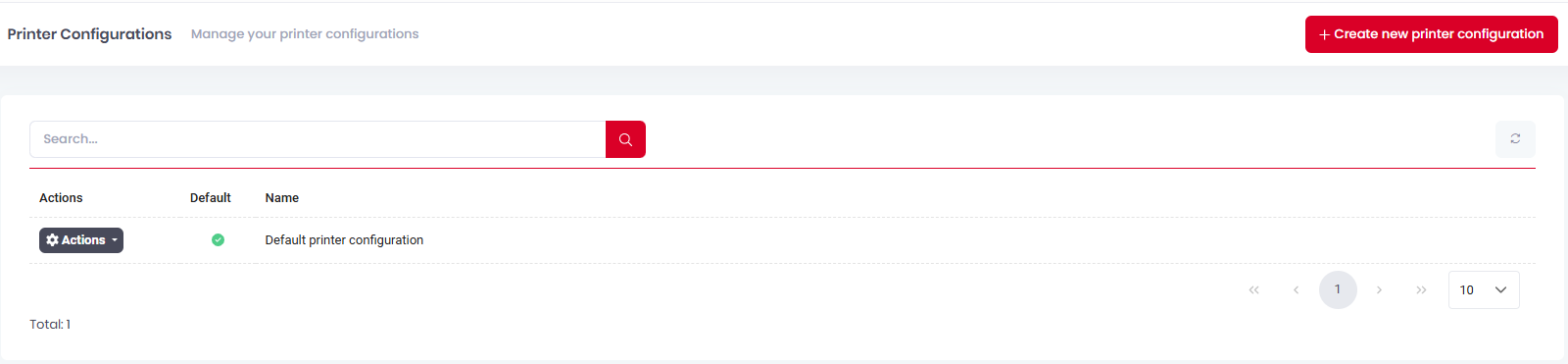Click the chevron in page size selector

1500,289
